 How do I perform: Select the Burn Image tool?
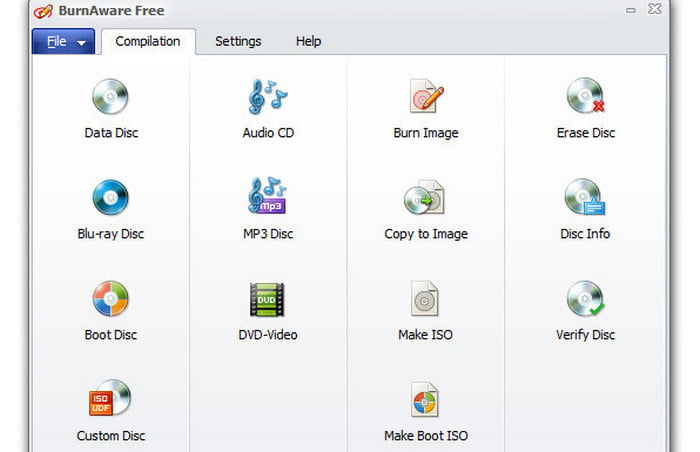(x=425, y=109)
